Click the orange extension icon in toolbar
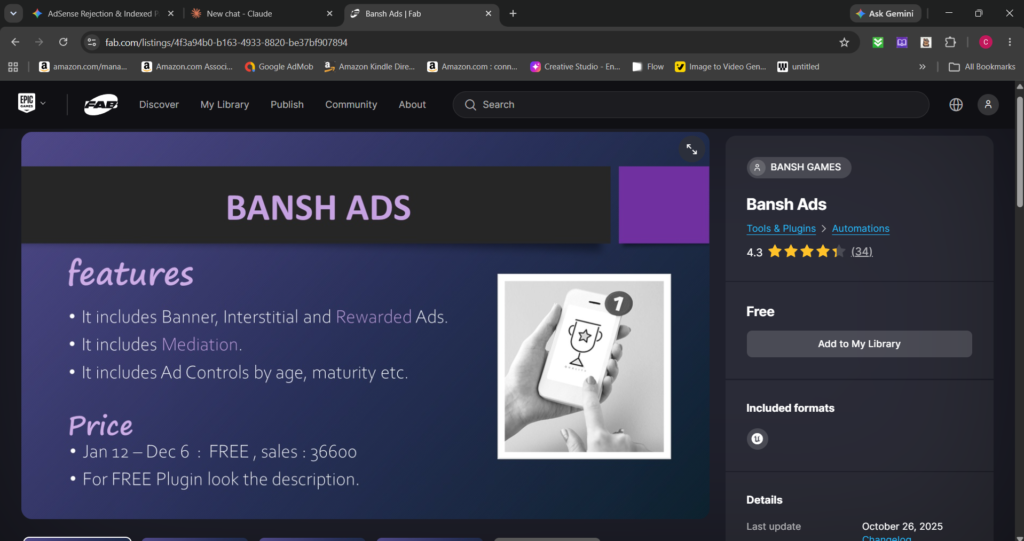 (x=926, y=42)
